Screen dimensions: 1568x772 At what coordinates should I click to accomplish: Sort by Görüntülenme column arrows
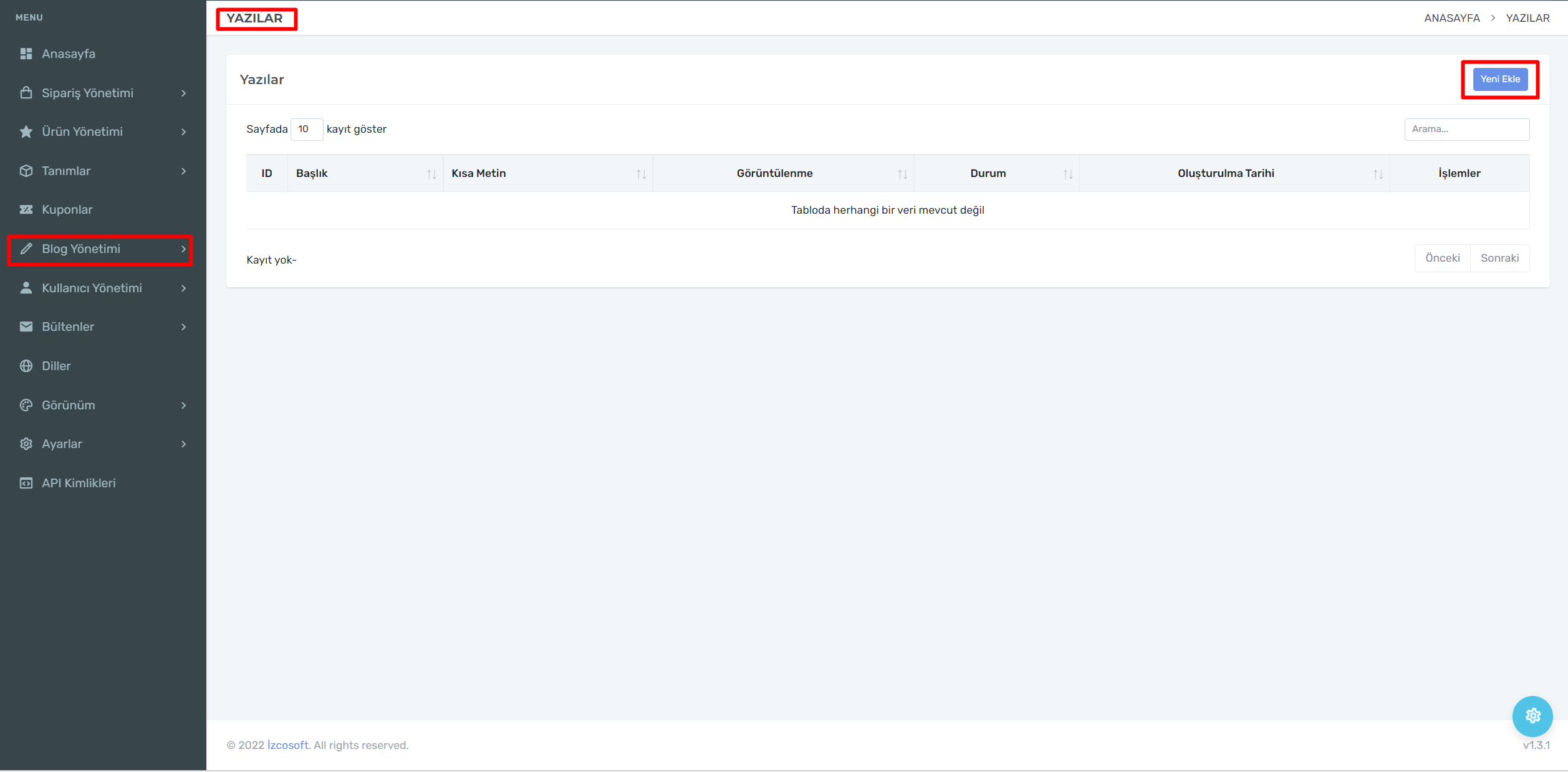902,174
